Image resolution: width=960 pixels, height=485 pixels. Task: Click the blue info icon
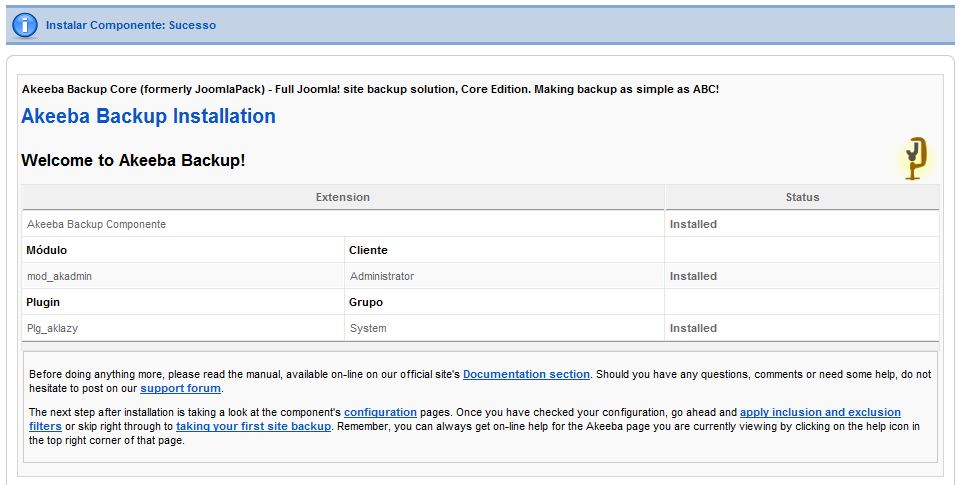[25, 25]
